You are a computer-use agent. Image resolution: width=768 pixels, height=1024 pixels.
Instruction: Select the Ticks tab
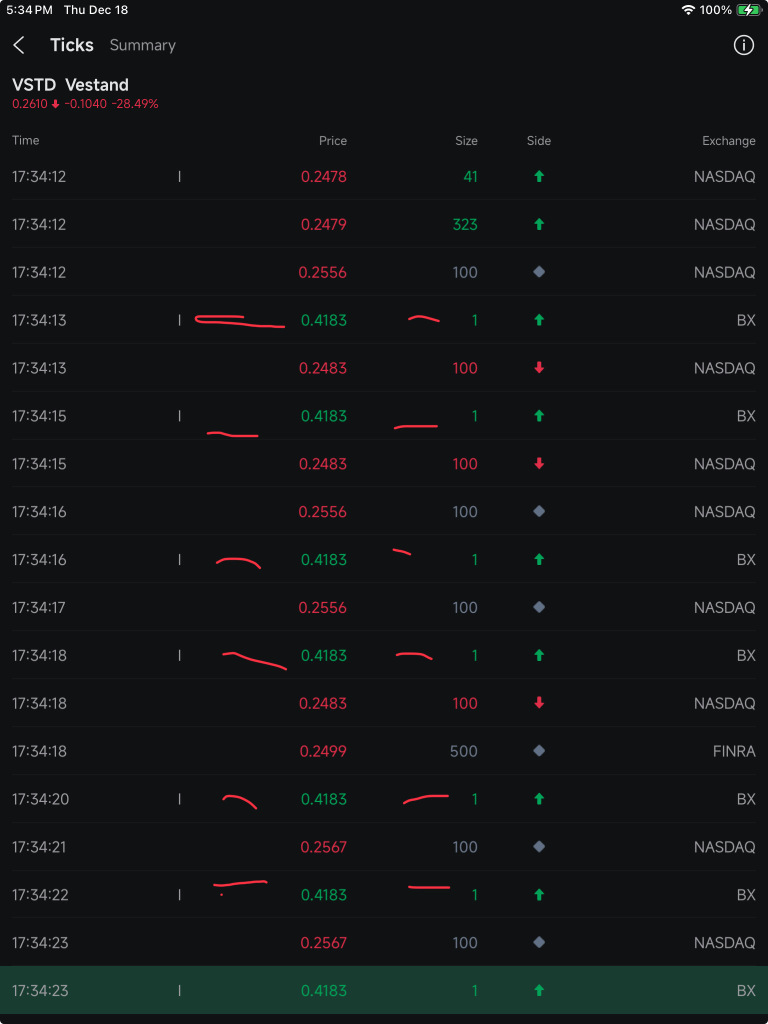coord(72,45)
